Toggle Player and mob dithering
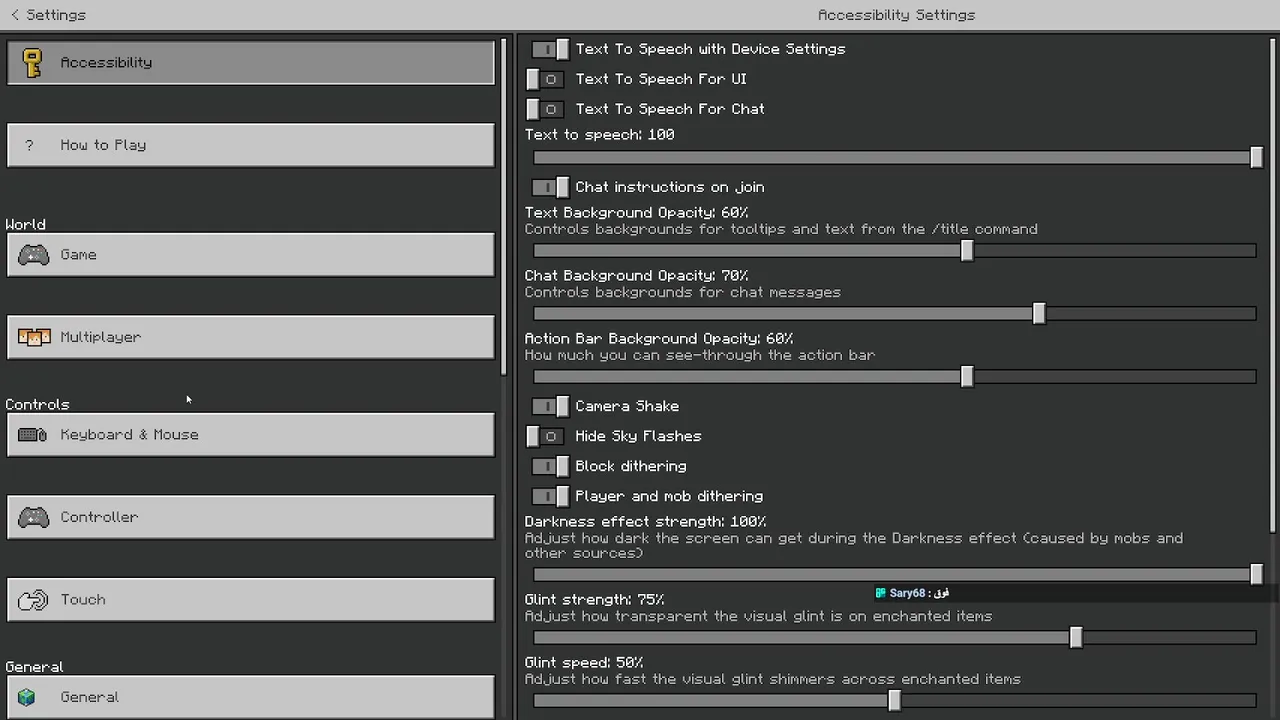The height and width of the screenshot is (720, 1280). (x=548, y=496)
